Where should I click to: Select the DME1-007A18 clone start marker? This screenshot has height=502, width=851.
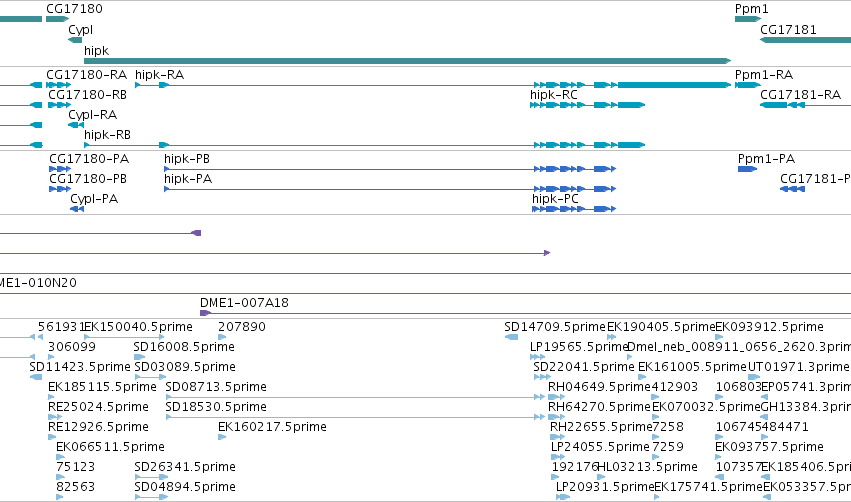coord(205,313)
